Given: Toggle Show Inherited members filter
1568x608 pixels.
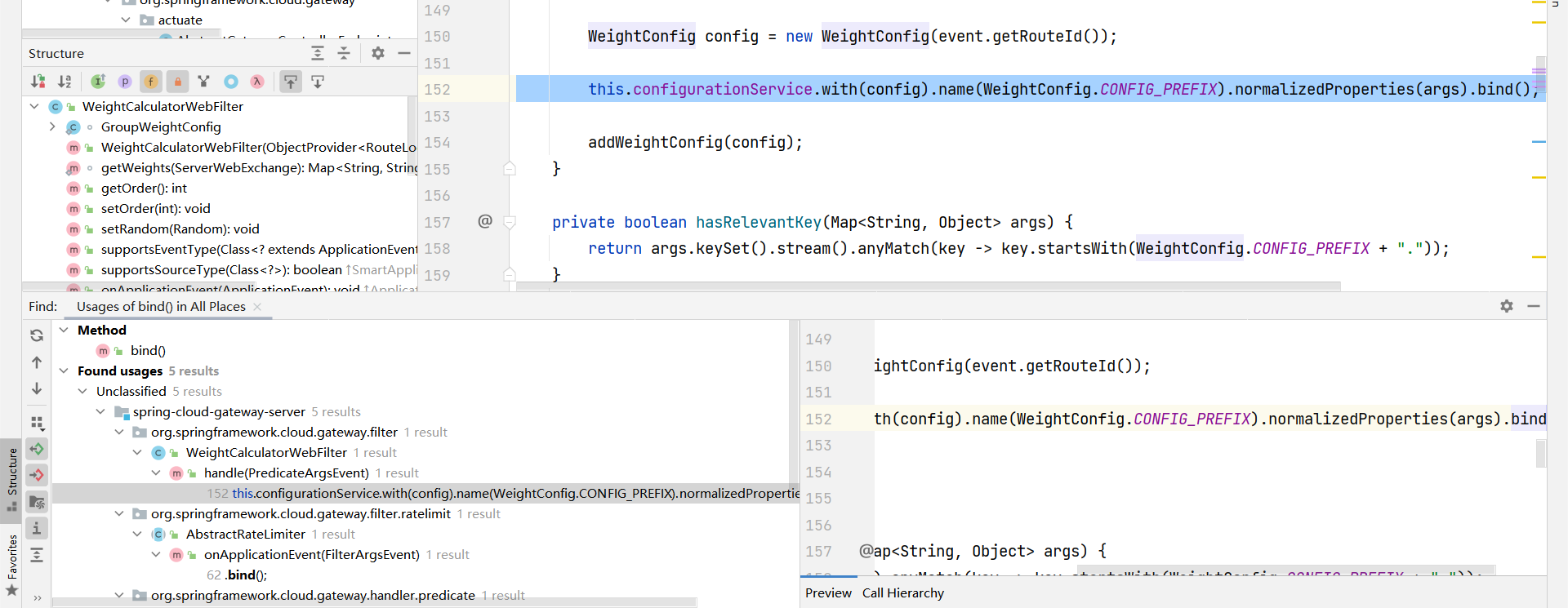Looking at the screenshot, I should (x=98, y=82).
